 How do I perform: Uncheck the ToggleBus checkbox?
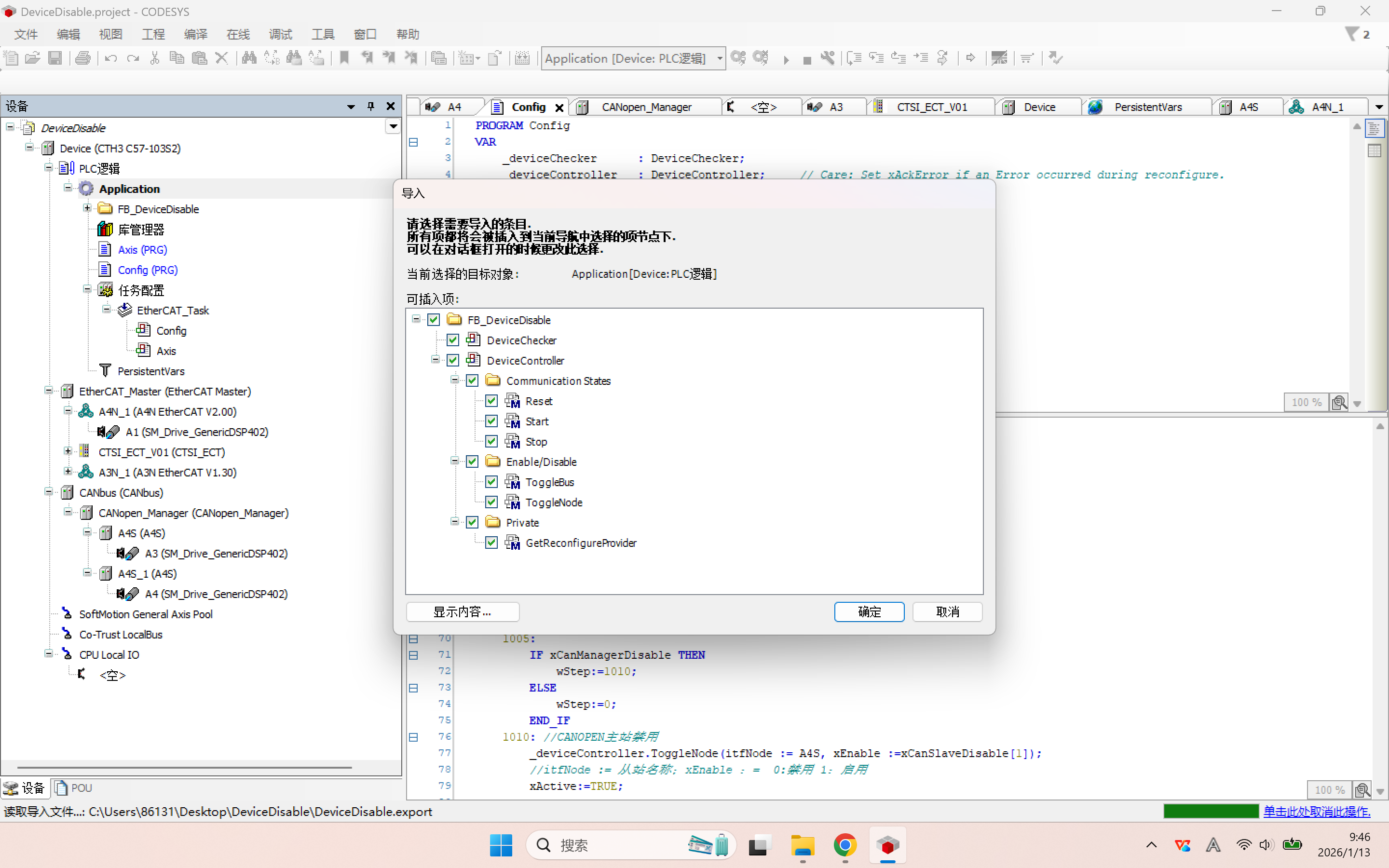tap(492, 482)
